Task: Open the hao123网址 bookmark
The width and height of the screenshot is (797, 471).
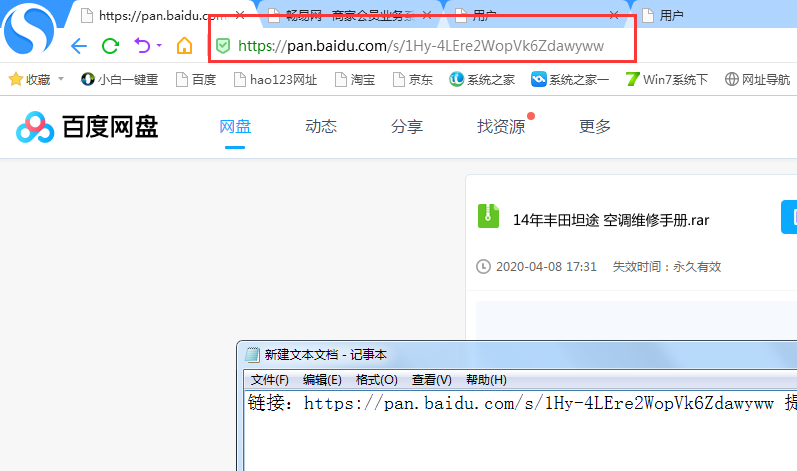Action: point(275,80)
